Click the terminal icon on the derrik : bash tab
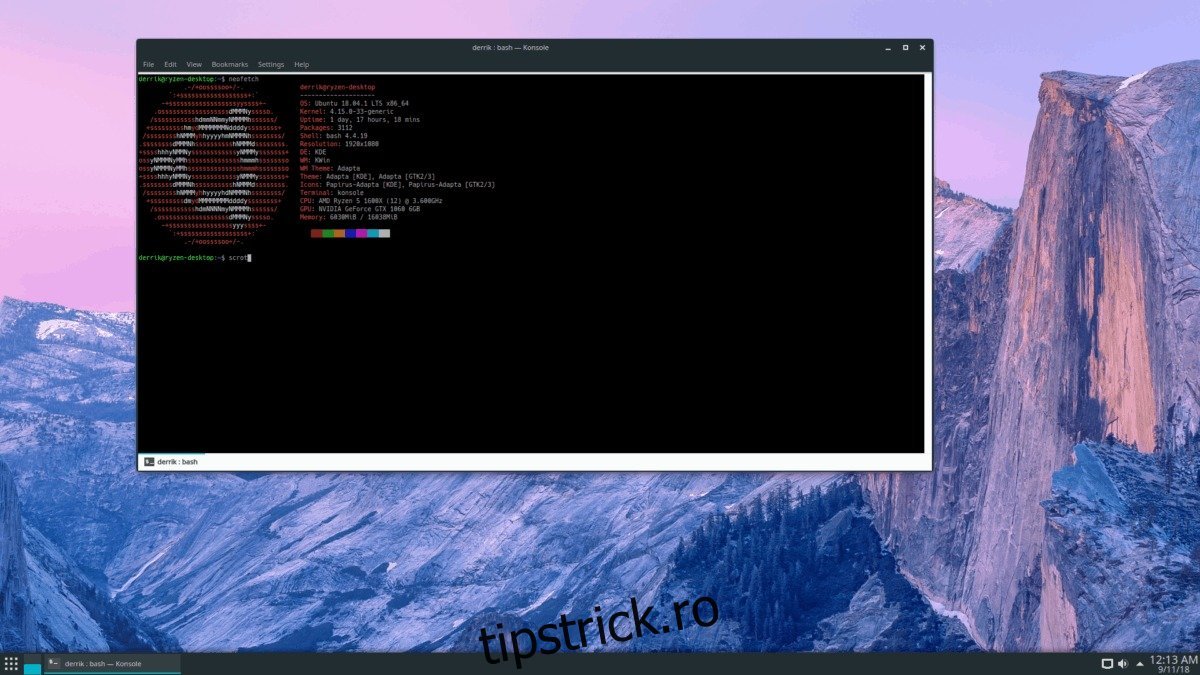The width and height of the screenshot is (1200, 675). (151, 462)
